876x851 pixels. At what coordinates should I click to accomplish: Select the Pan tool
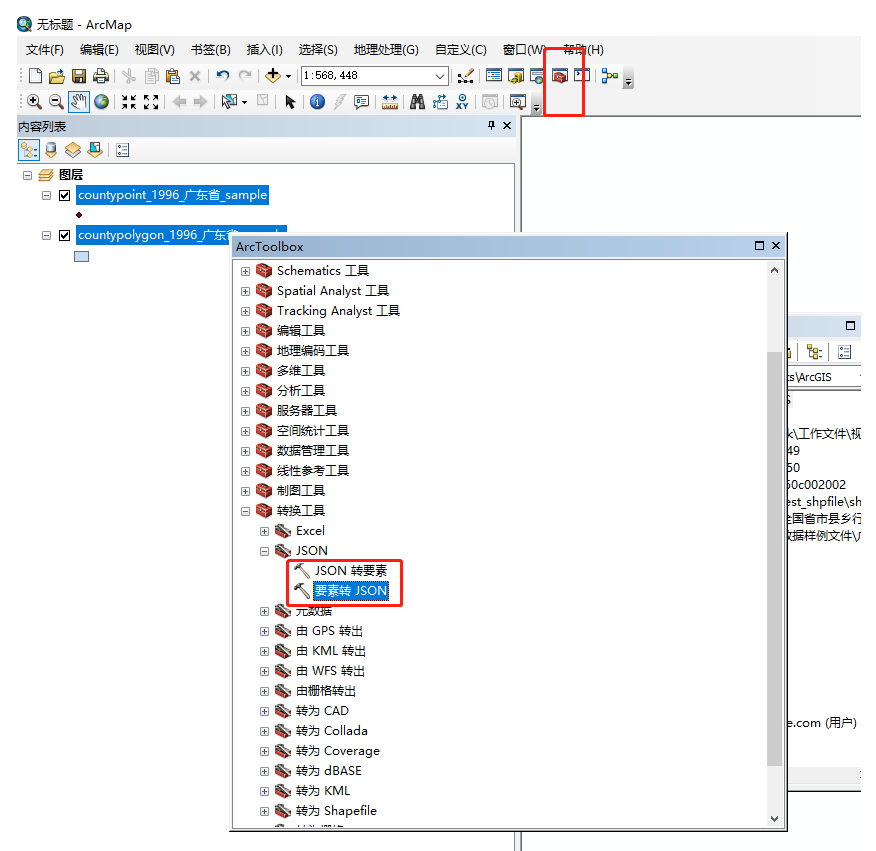pyautogui.click(x=78, y=101)
